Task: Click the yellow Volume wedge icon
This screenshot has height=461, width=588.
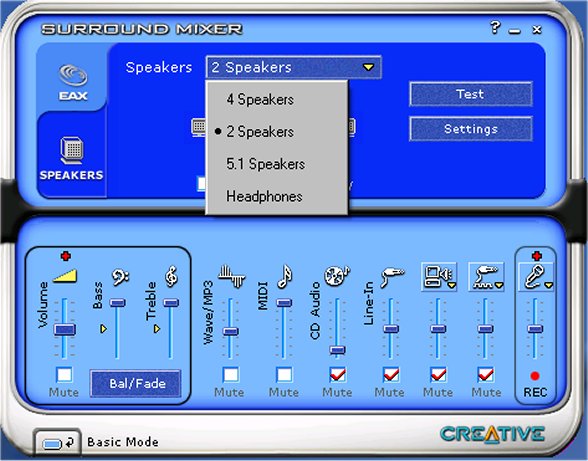Action: click(65, 276)
